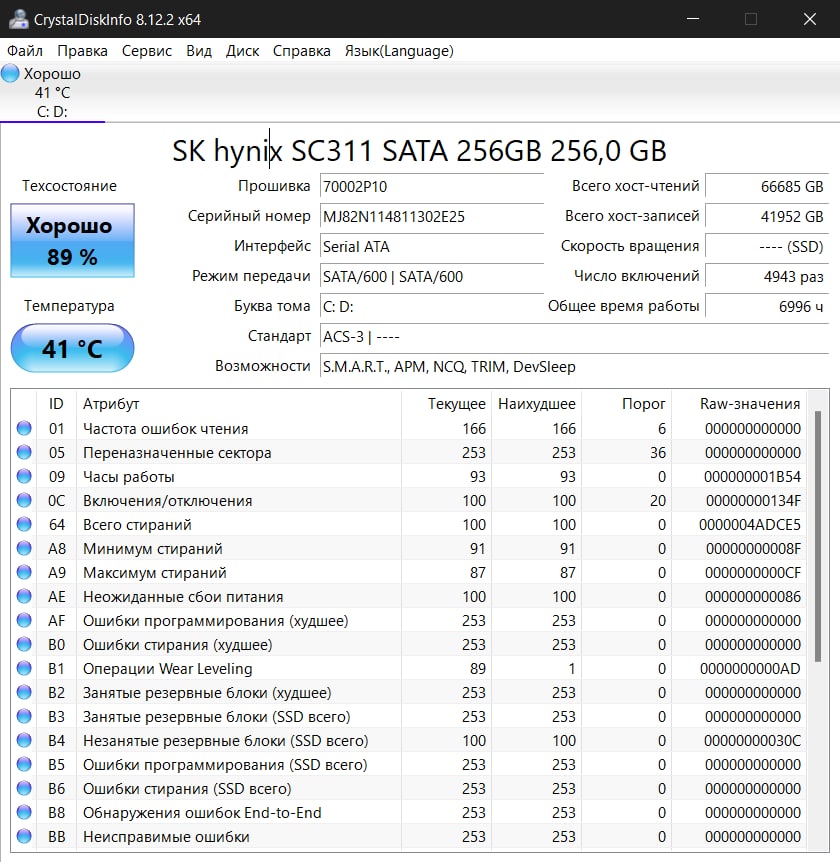Click the Техсостояние label
840x862 pixels.
69,186
